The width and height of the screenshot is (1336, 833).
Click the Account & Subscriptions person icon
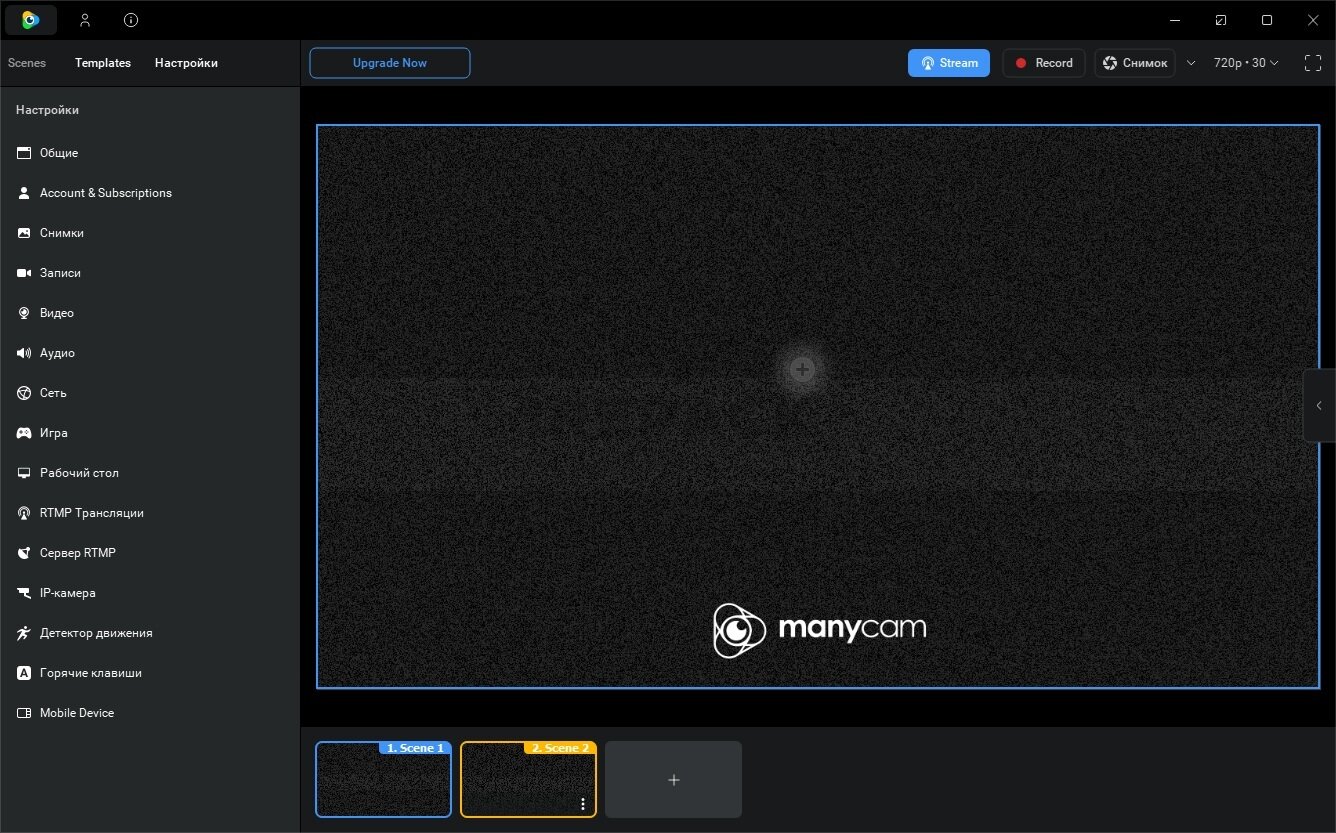(x=24, y=193)
